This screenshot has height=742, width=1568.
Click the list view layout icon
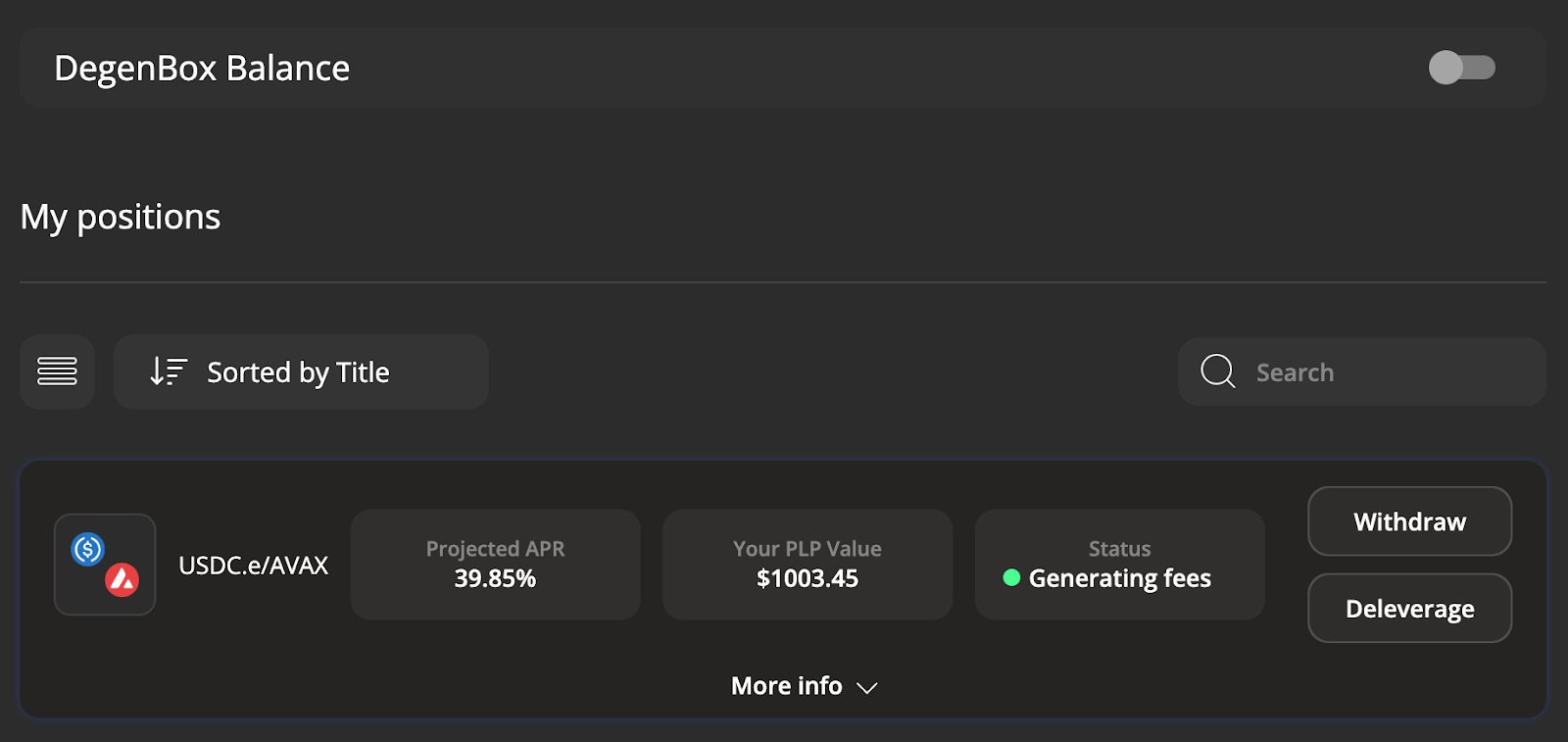pos(57,371)
